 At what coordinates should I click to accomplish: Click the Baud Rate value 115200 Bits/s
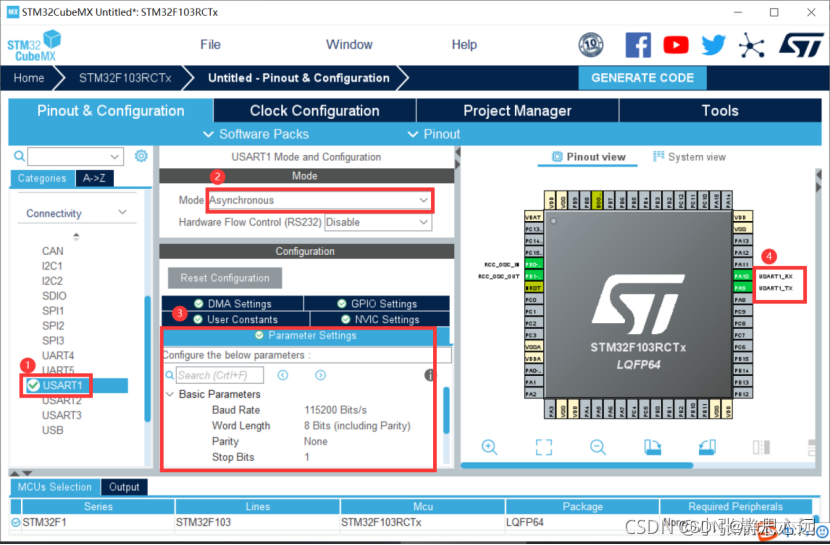pos(335,410)
